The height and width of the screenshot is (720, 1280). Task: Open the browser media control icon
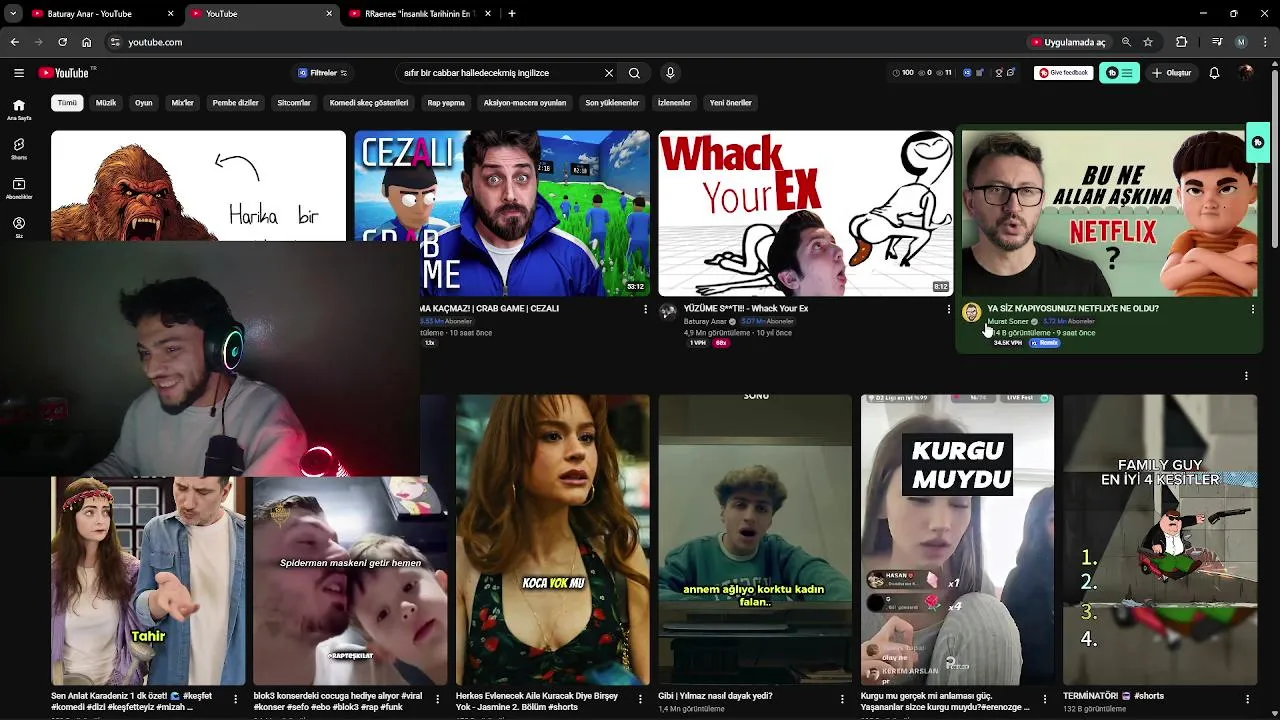1216,42
